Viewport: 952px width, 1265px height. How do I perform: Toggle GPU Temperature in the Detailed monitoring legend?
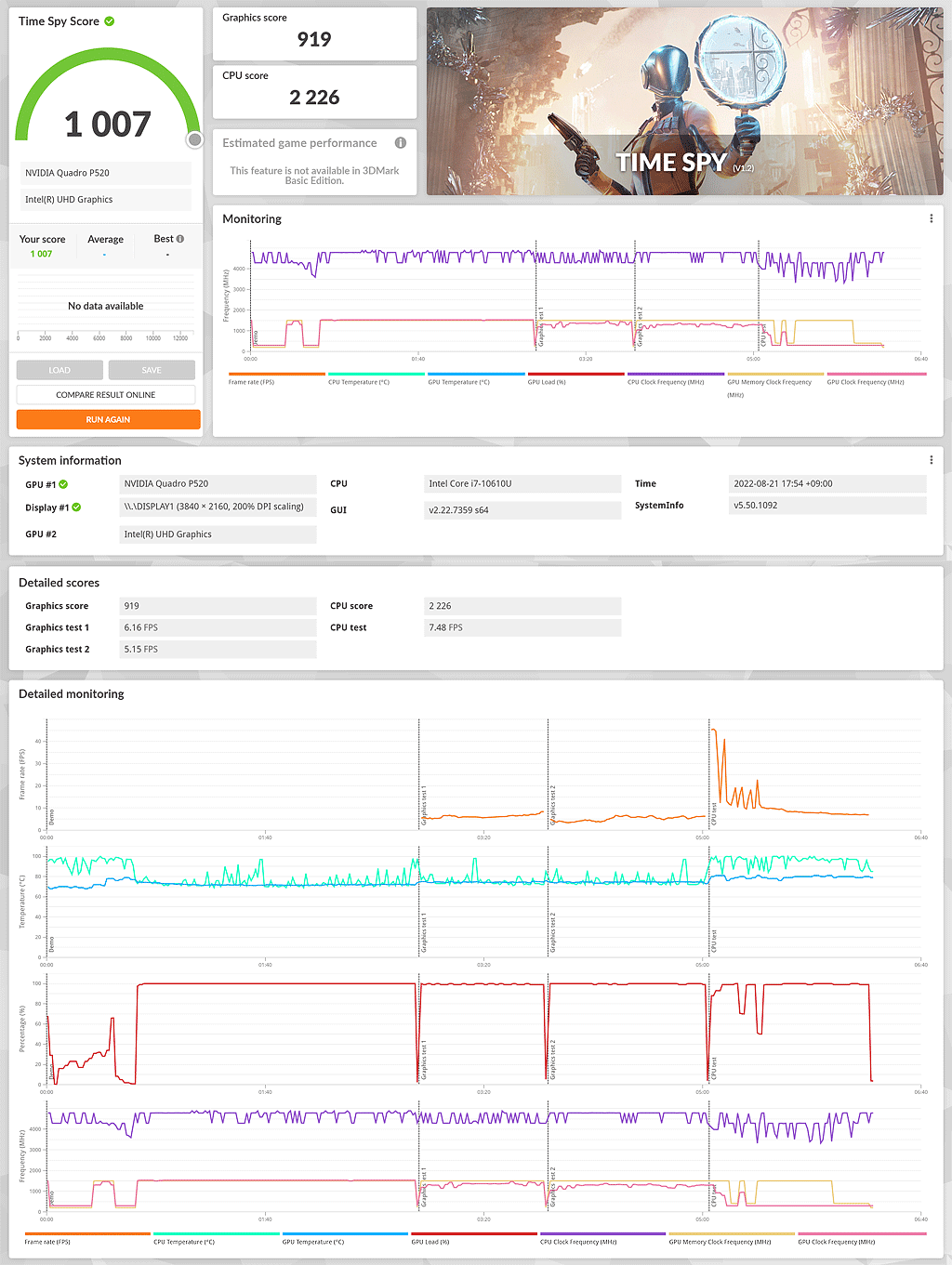tap(345, 1239)
